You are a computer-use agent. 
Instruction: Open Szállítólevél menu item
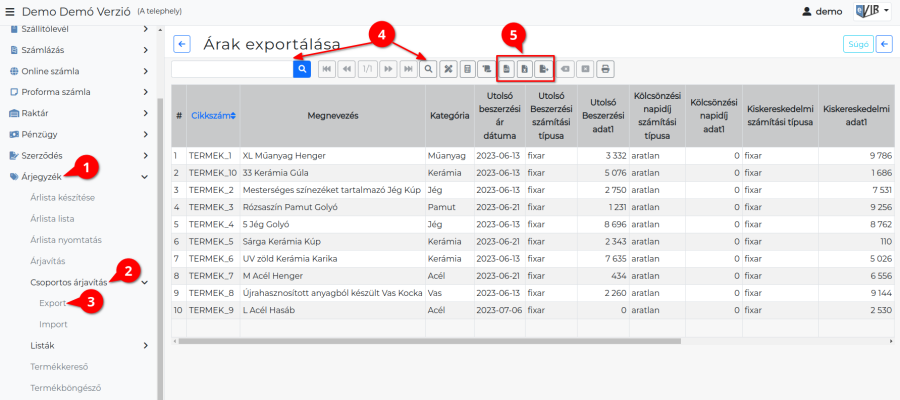pyautogui.click(x=79, y=29)
